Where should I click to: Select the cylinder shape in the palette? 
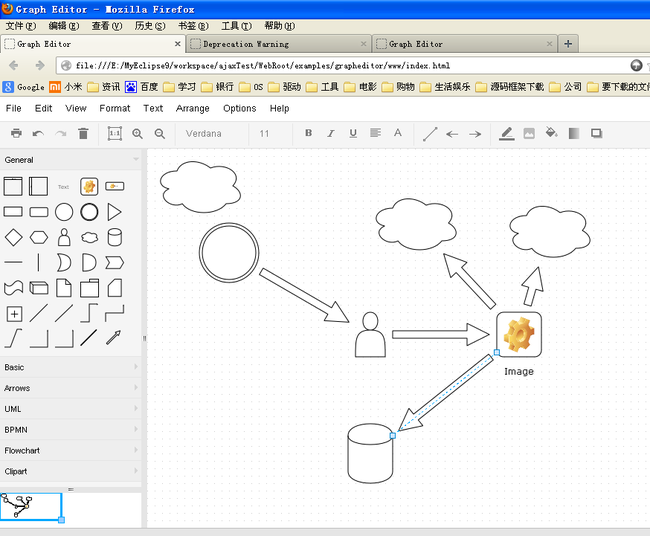(114, 238)
